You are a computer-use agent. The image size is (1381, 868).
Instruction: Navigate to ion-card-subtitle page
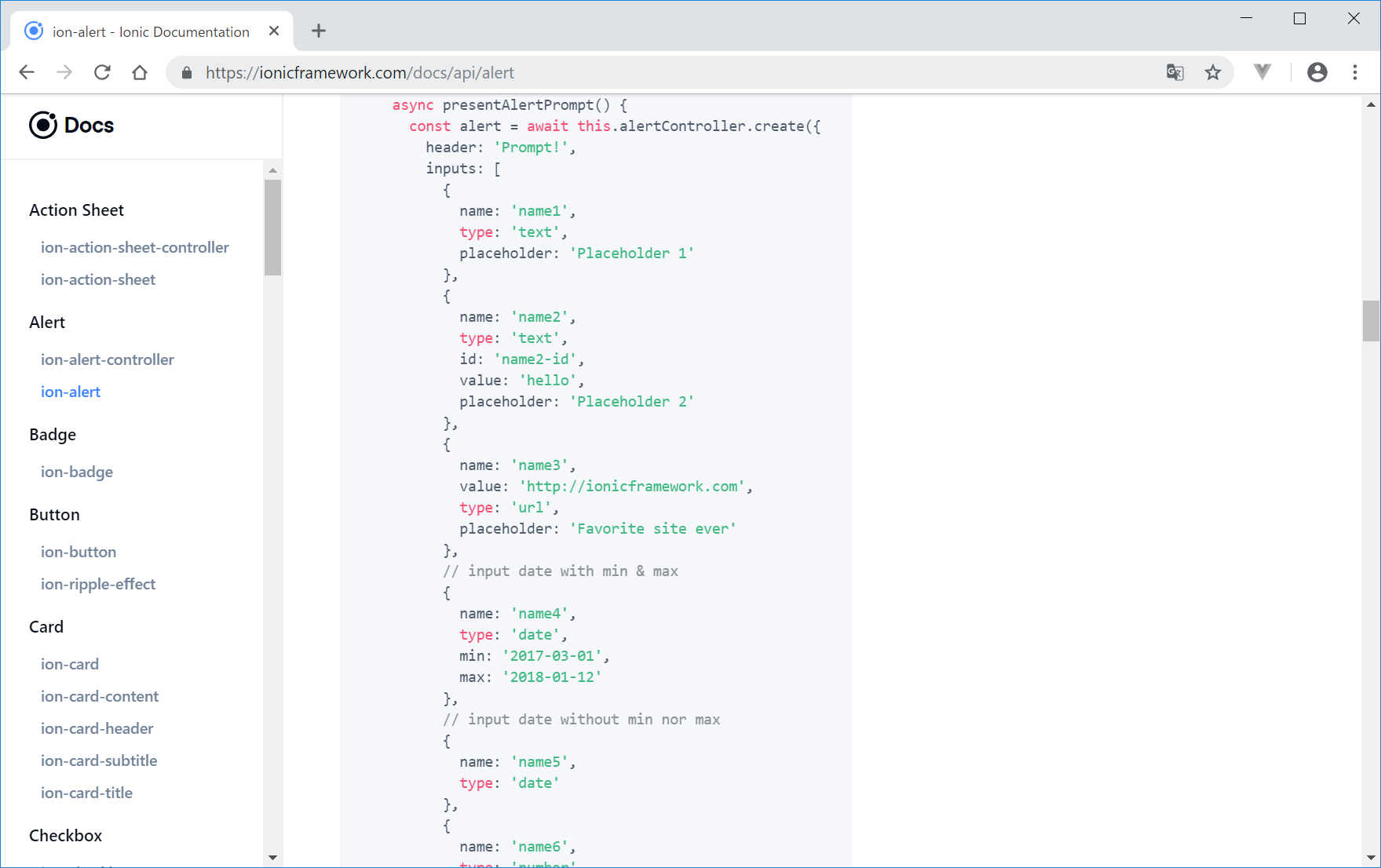tap(99, 760)
